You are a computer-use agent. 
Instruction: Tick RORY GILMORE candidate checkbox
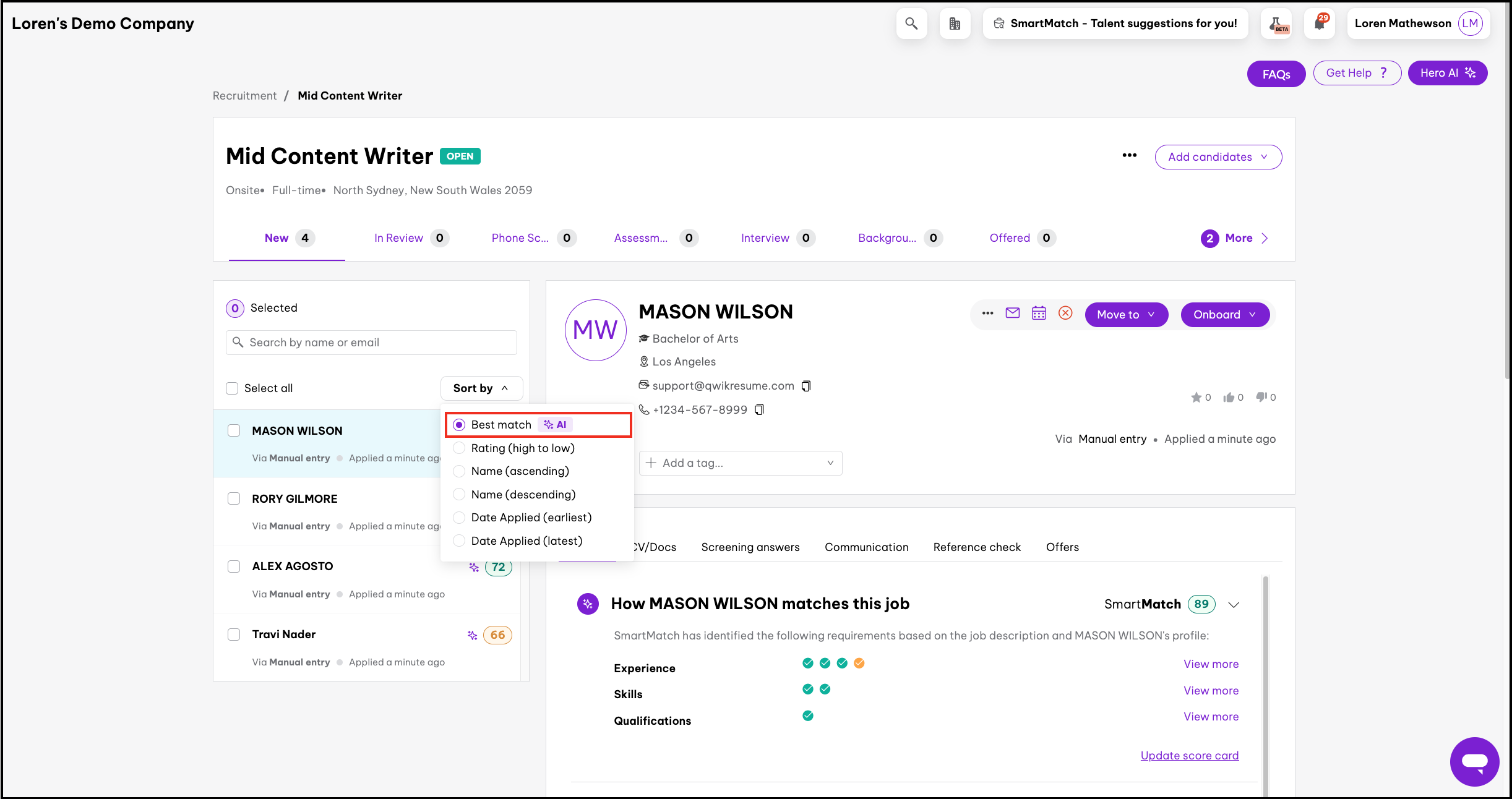tap(234, 498)
